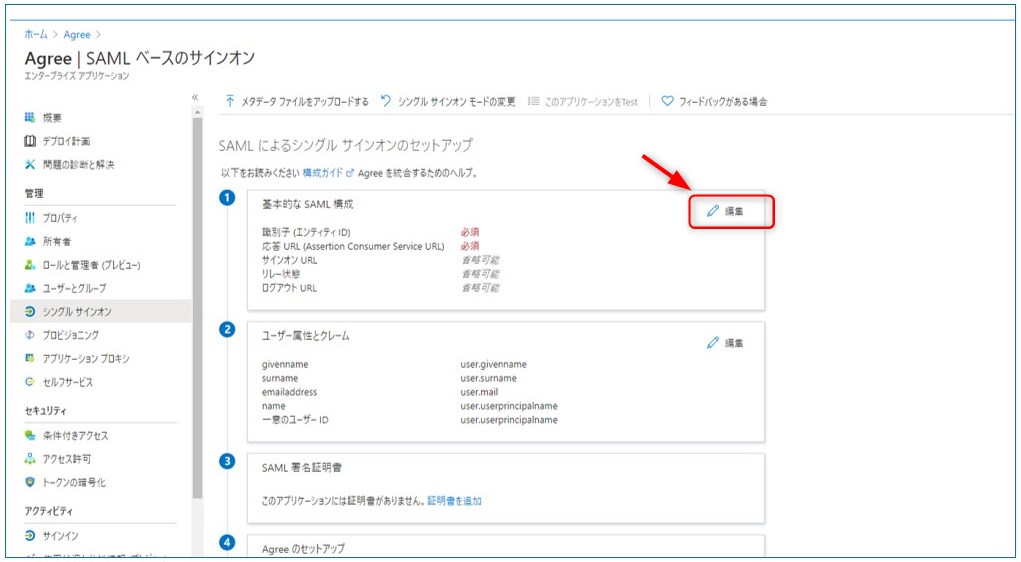Click the ユーザーとグループ people icon
The image size is (1021, 562).
[x=29, y=288]
